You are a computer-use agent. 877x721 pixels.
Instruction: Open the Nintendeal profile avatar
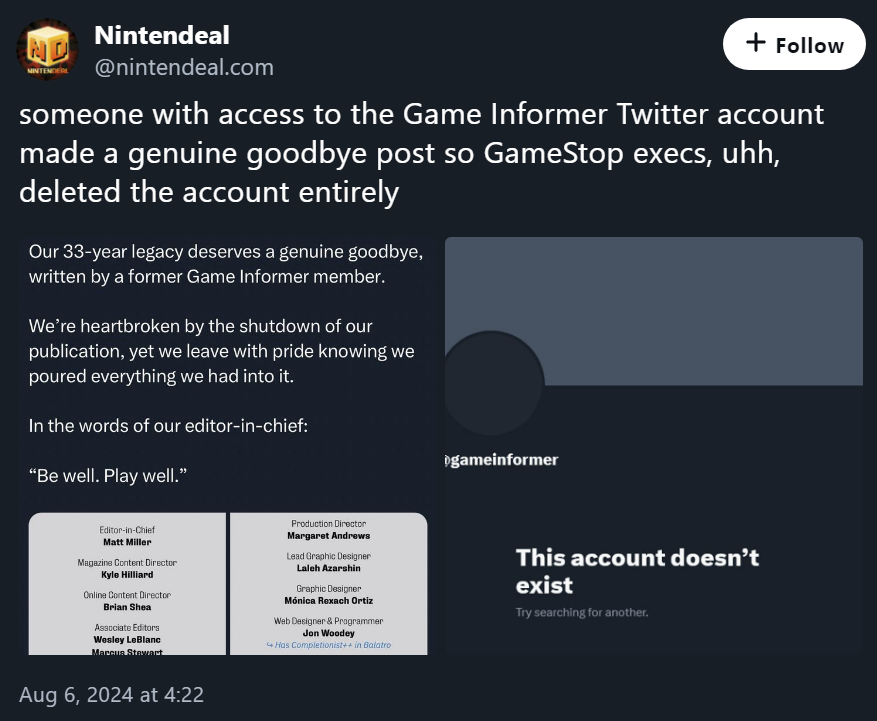48,49
